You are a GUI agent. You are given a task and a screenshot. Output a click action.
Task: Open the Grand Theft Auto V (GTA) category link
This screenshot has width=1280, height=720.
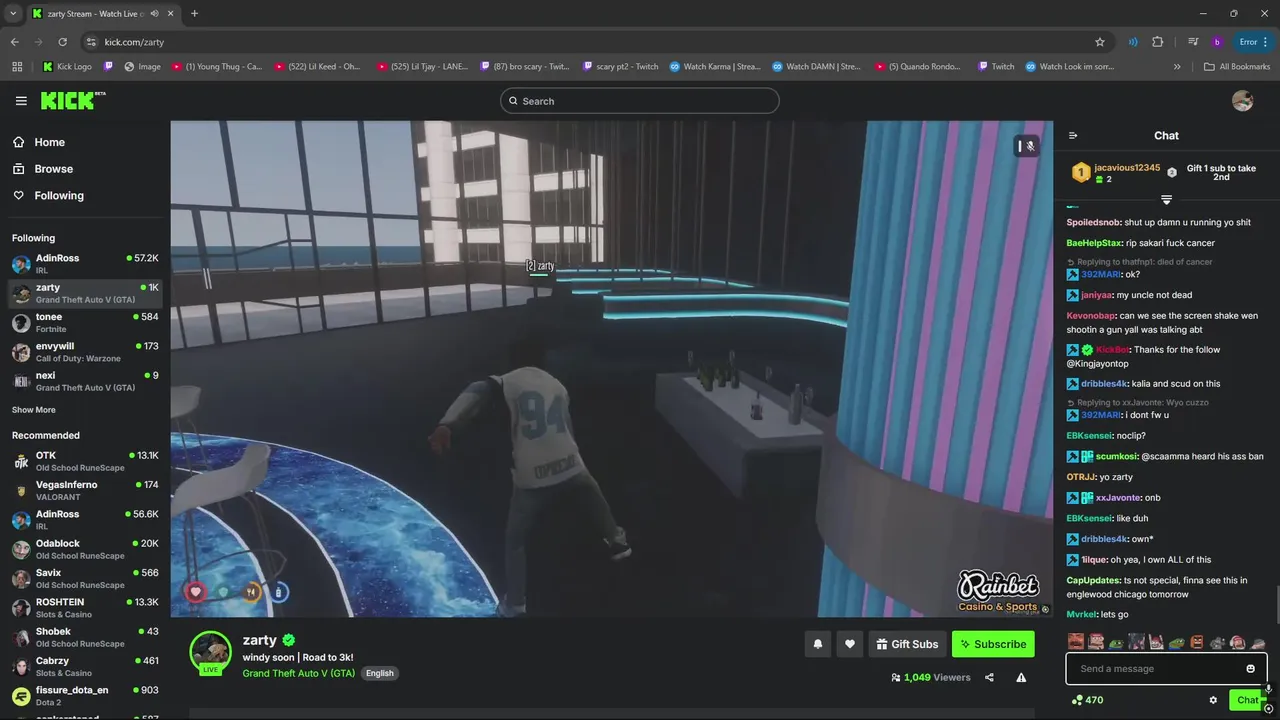(298, 673)
